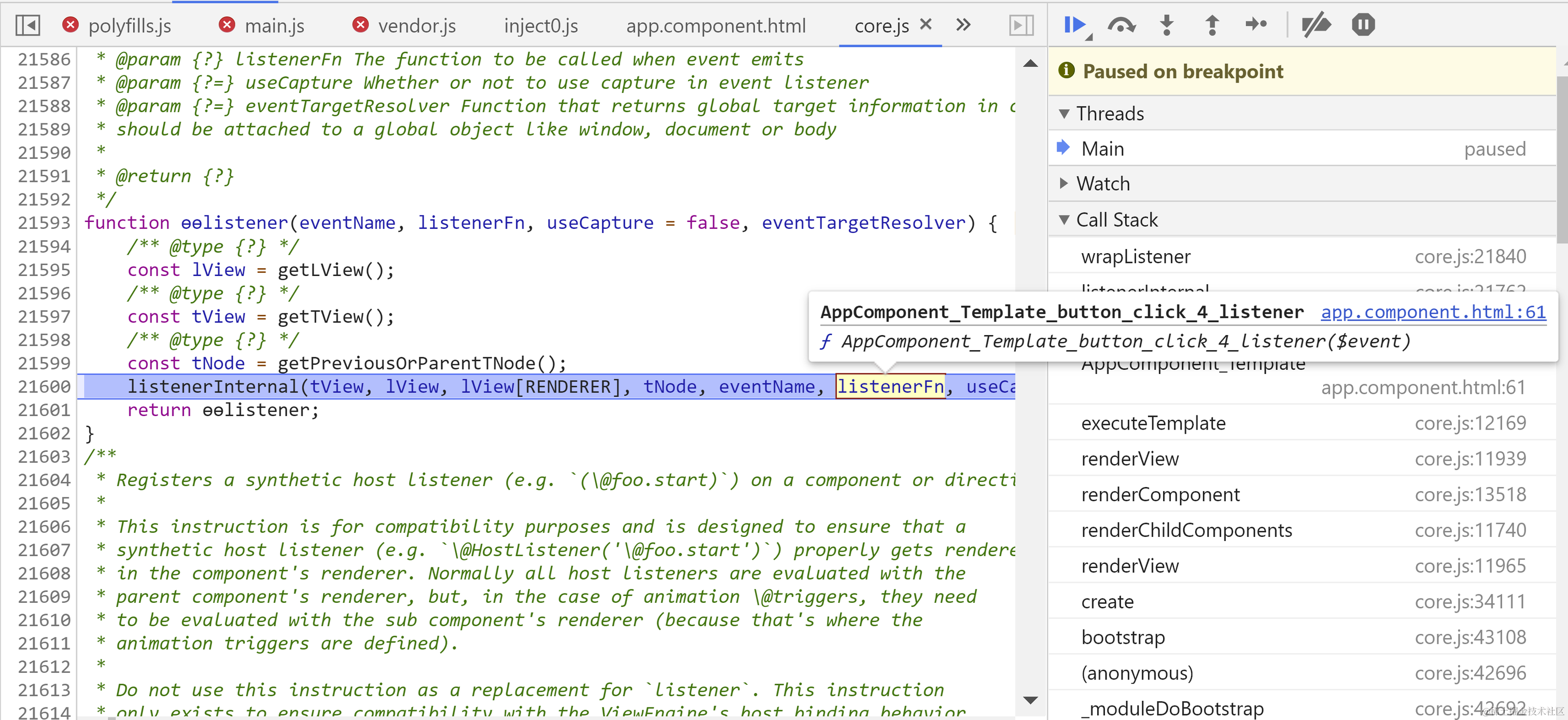Open the app.component.html tab
Viewport: 1568px width, 720px height.
(x=715, y=25)
